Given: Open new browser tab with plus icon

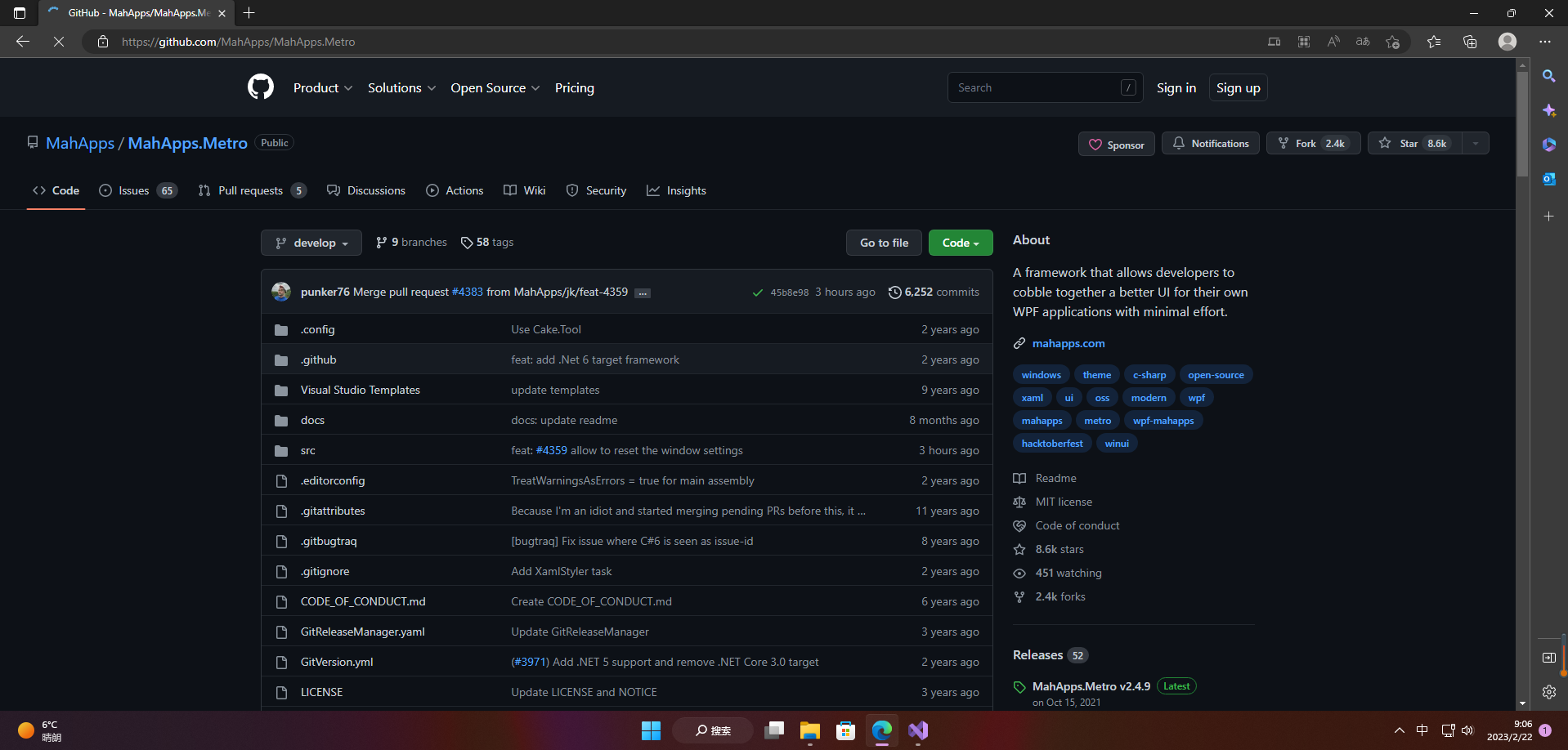Looking at the screenshot, I should 249,13.
